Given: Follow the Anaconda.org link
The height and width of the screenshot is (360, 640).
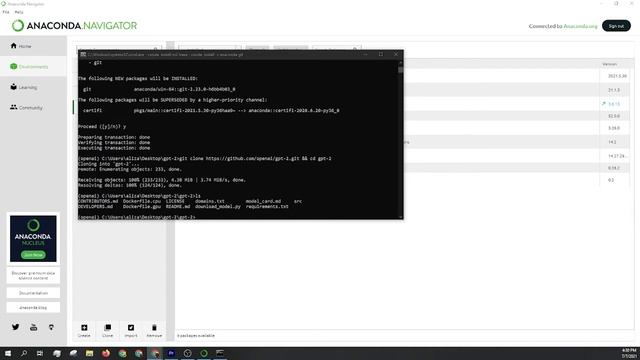Looking at the screenshot, I should [x=580, y=26].
